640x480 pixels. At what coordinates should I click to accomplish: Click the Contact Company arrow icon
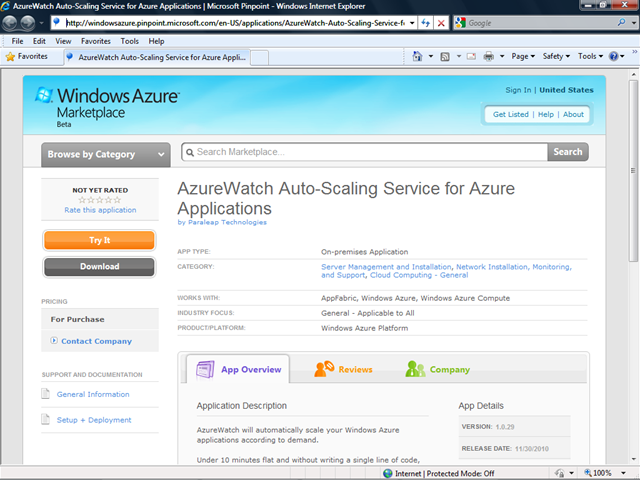[x=54, y=340]
